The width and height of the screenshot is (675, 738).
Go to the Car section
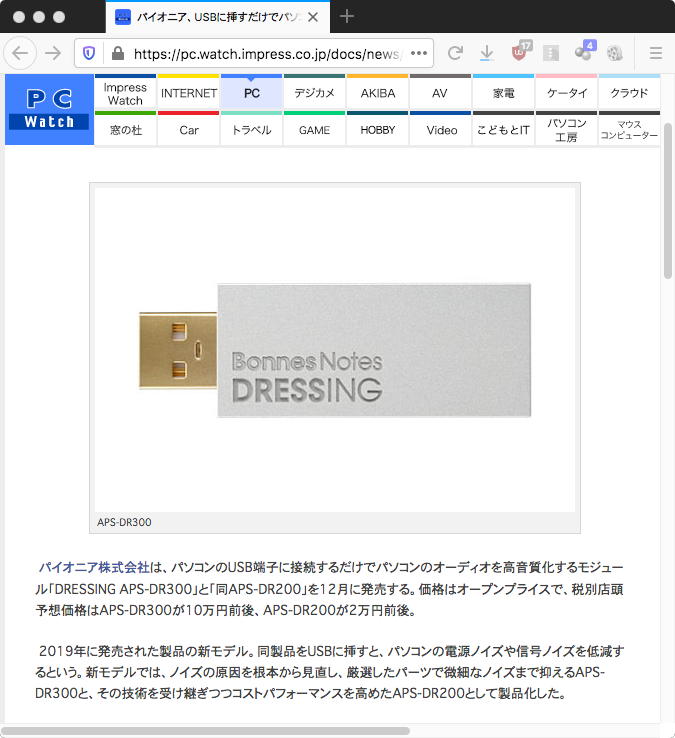coord(188,130)
